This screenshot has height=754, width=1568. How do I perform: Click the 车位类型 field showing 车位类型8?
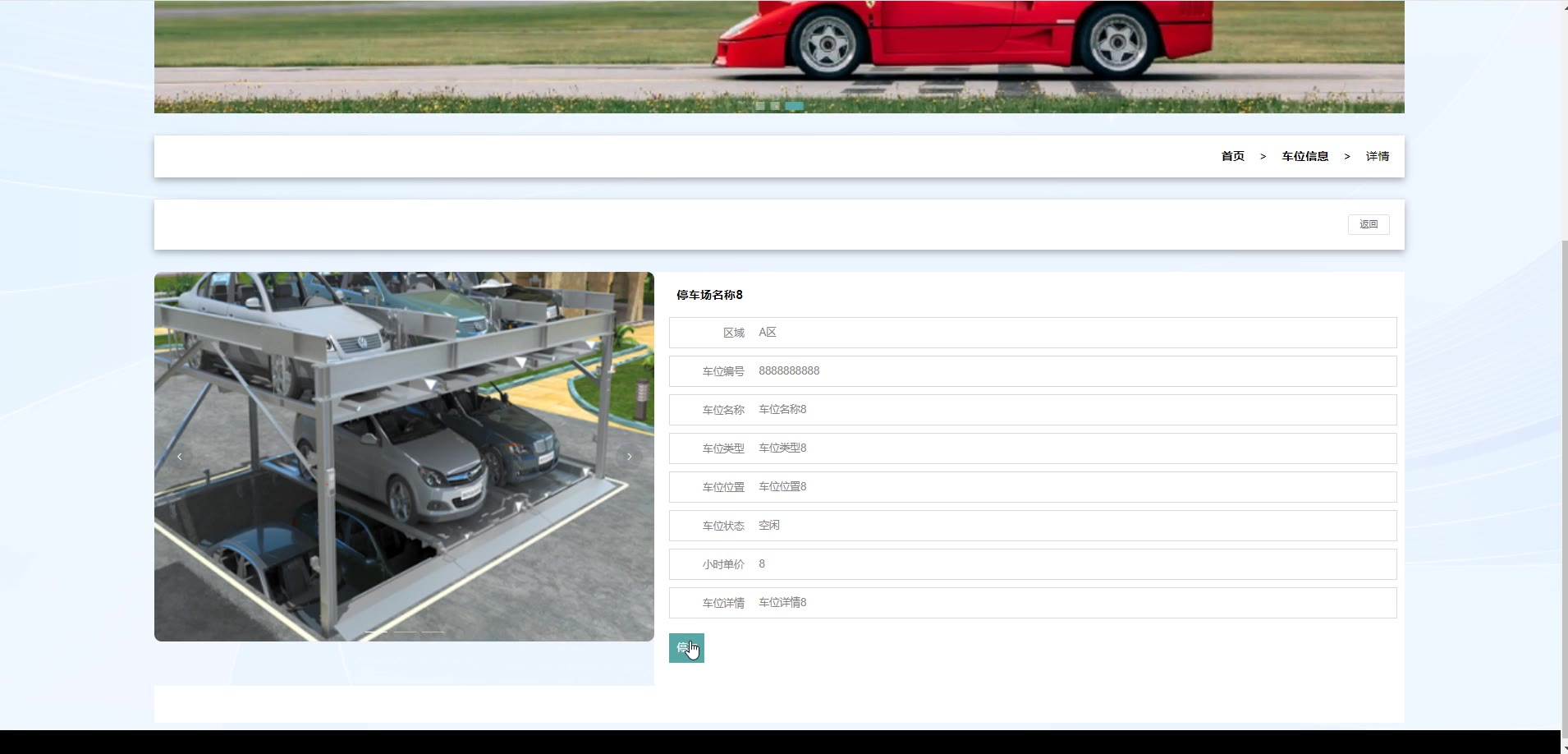(1033, 448)
